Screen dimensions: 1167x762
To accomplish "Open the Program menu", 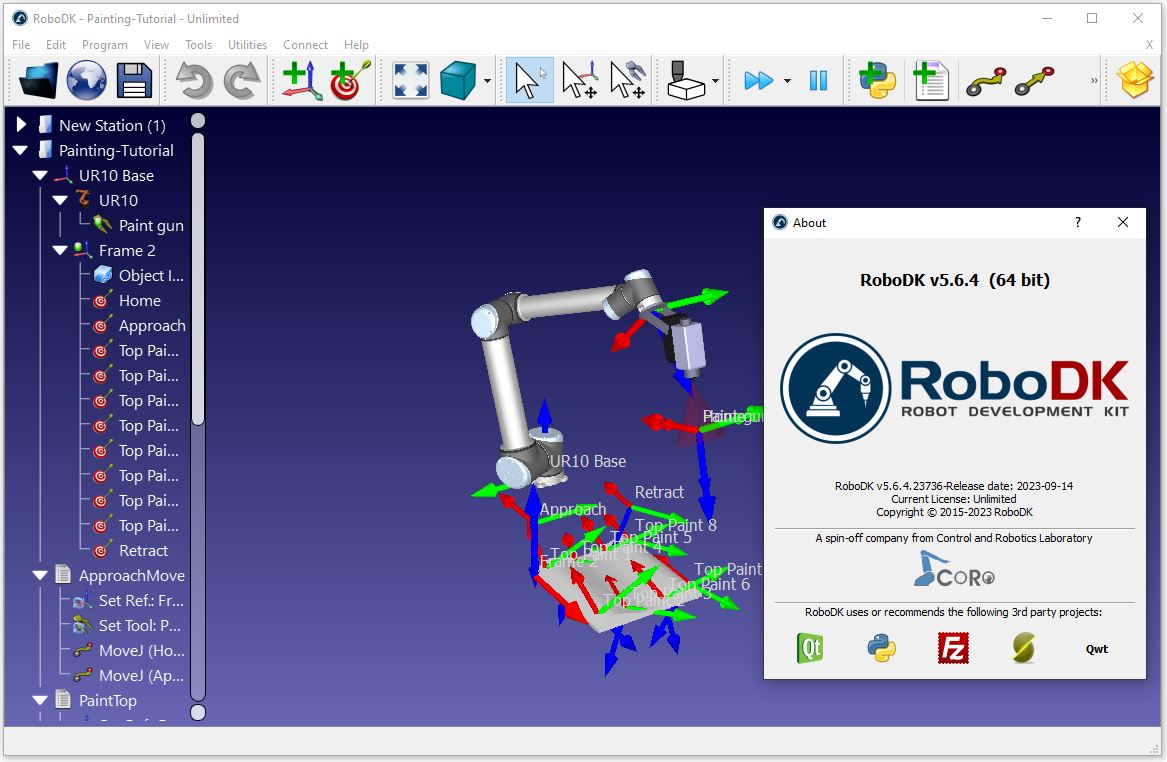I will point(105,45).
